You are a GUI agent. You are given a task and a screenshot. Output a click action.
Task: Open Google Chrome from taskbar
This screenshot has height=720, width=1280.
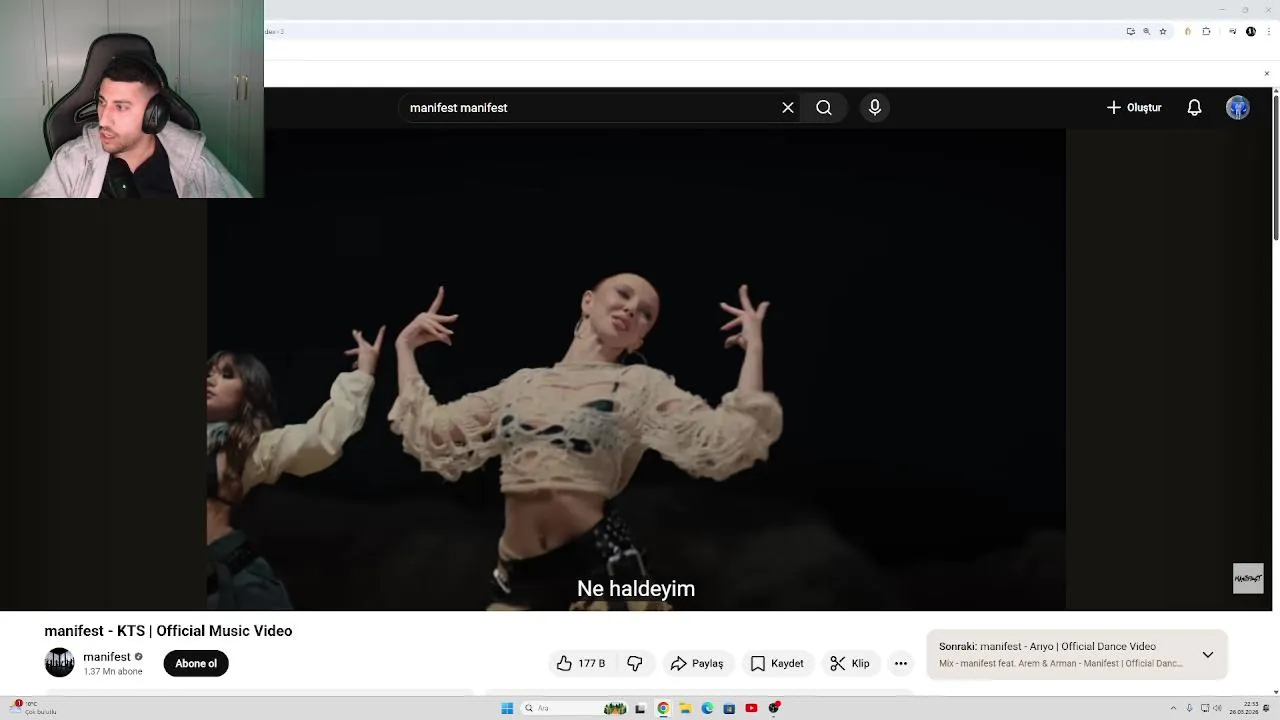click(663, 708)
